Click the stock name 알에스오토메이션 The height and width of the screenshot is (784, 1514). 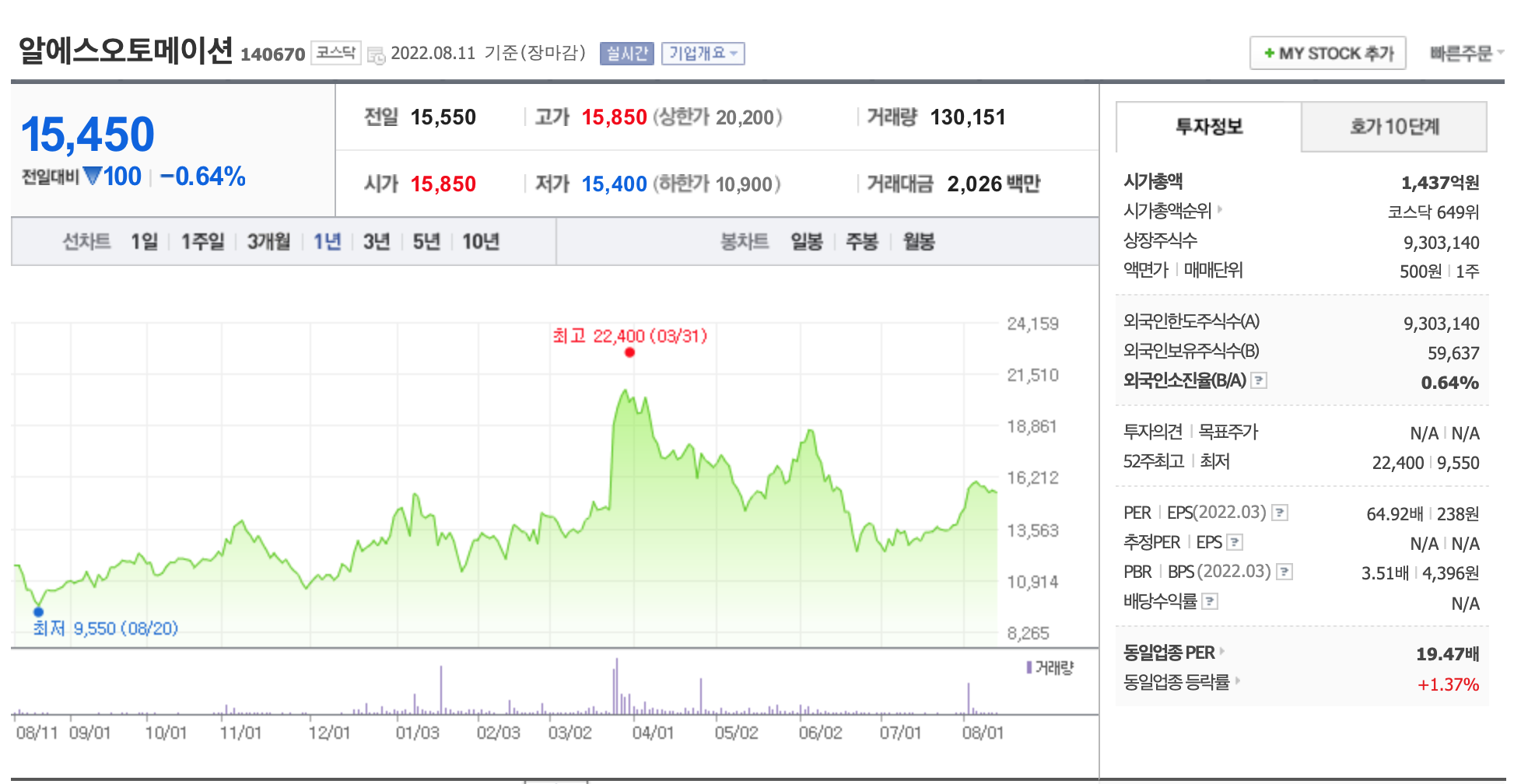tap(125, 51)
